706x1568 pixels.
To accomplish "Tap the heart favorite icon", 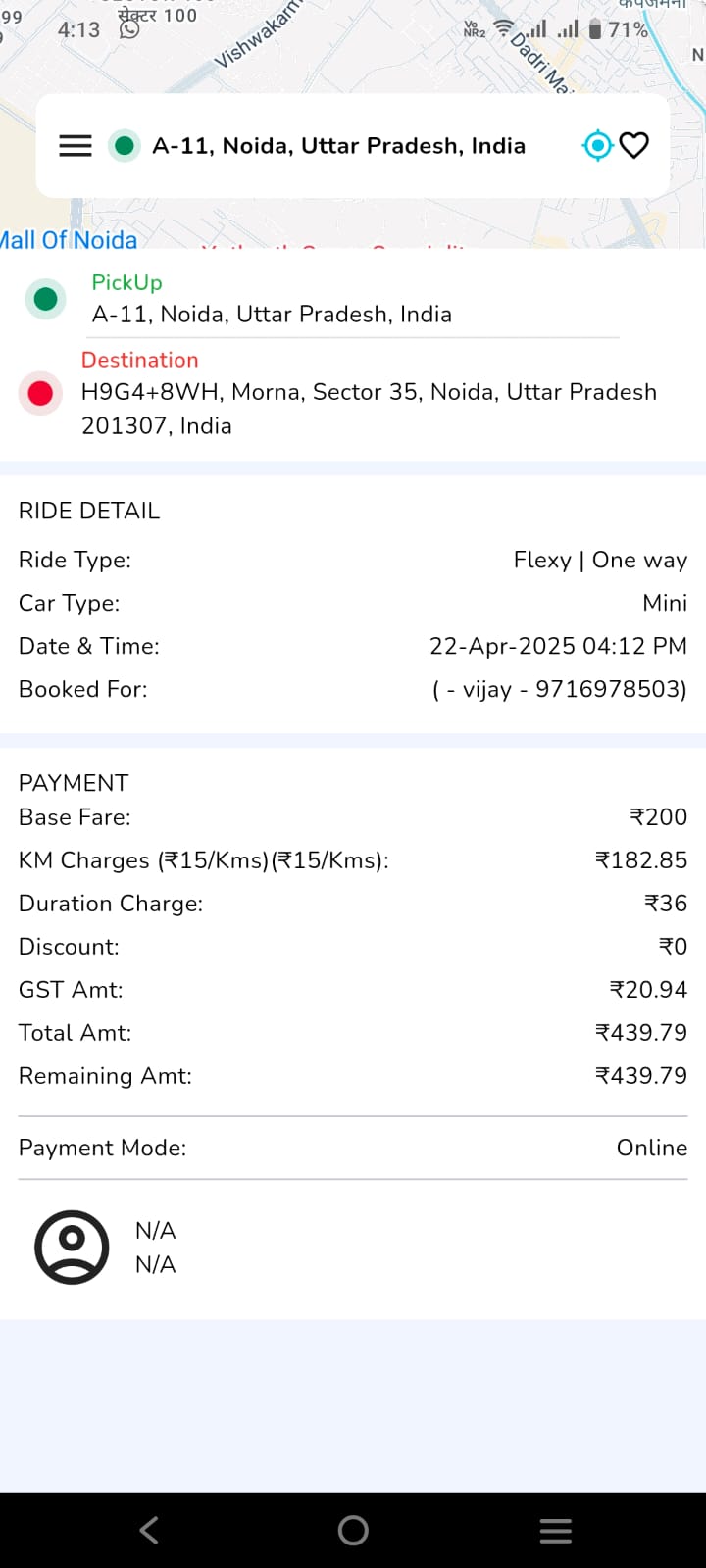I will (x=635, y=146).
